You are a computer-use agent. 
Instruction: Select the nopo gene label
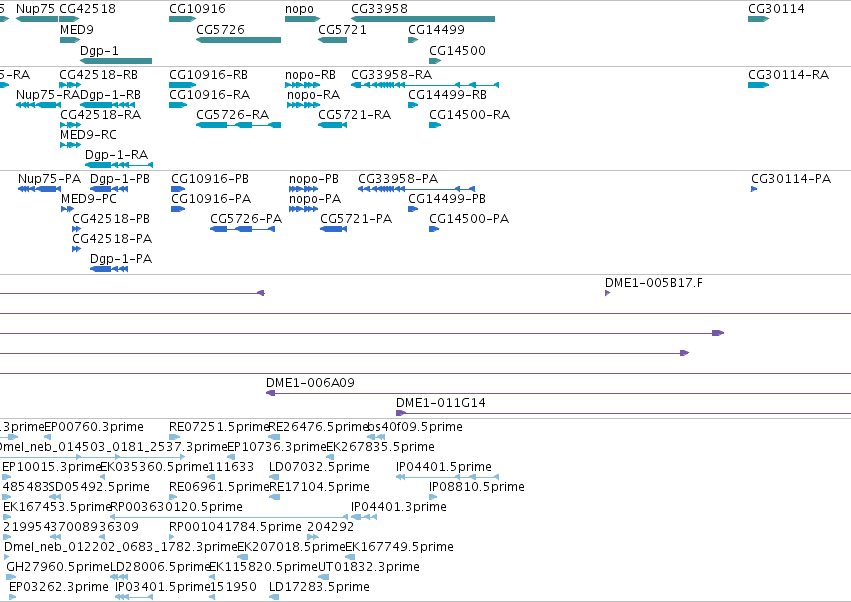pos(299,9)
